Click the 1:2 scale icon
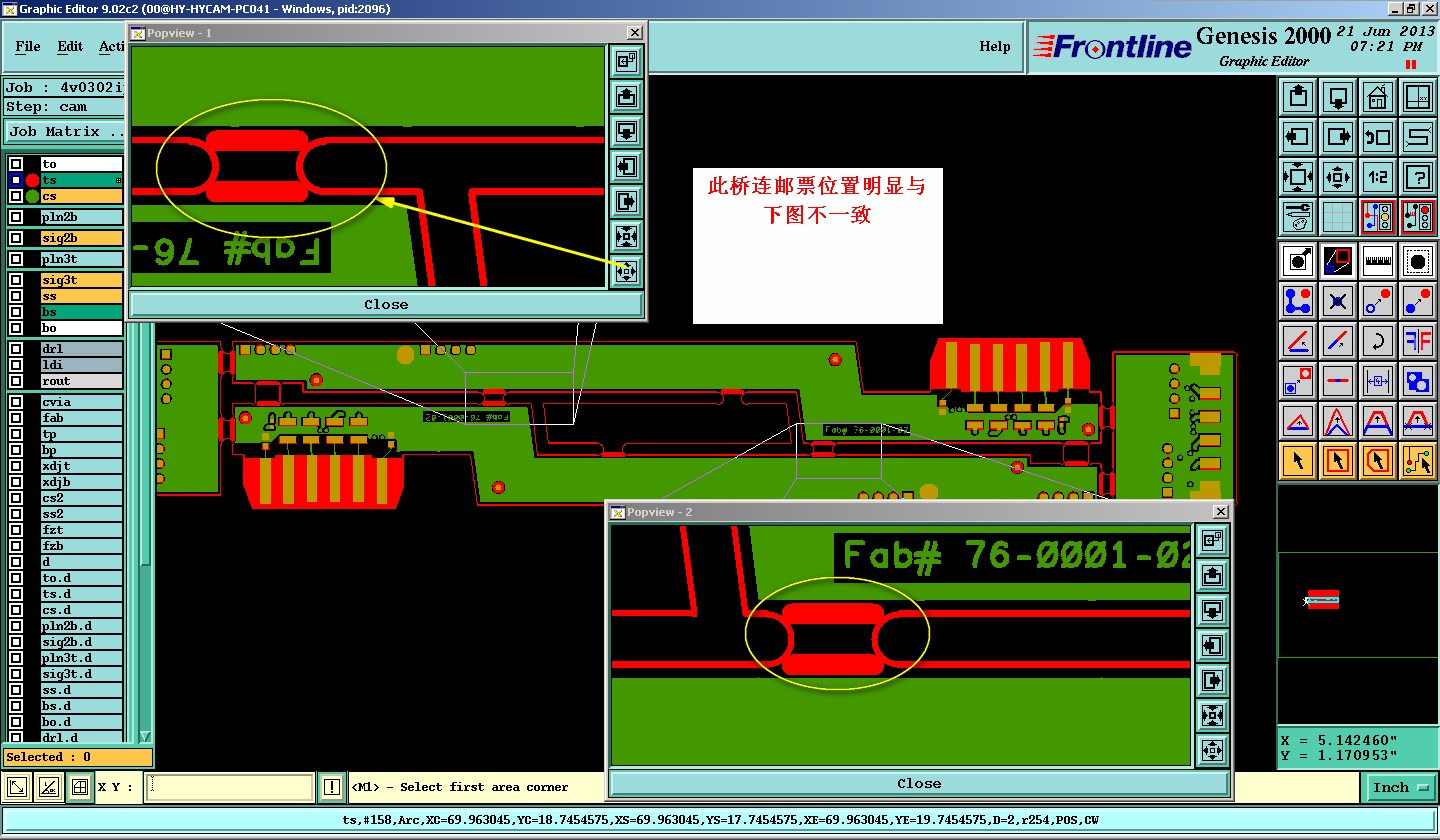Screen dimensions: 1440x840 click(x=1378, y=177)
